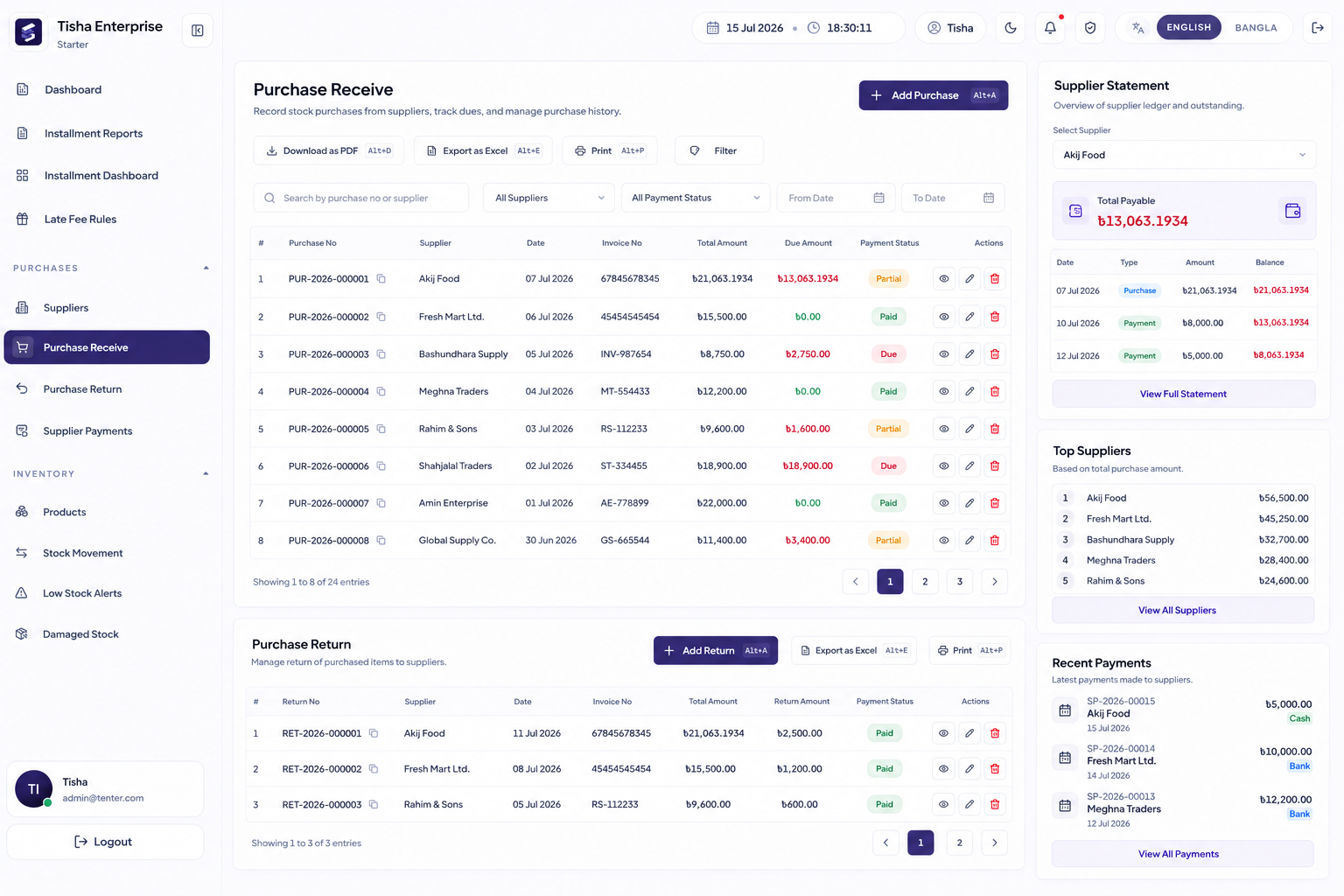Screen dimensions: 1344x896
Task: Go to page 2 of purchase list
Action: click(925, 582)
